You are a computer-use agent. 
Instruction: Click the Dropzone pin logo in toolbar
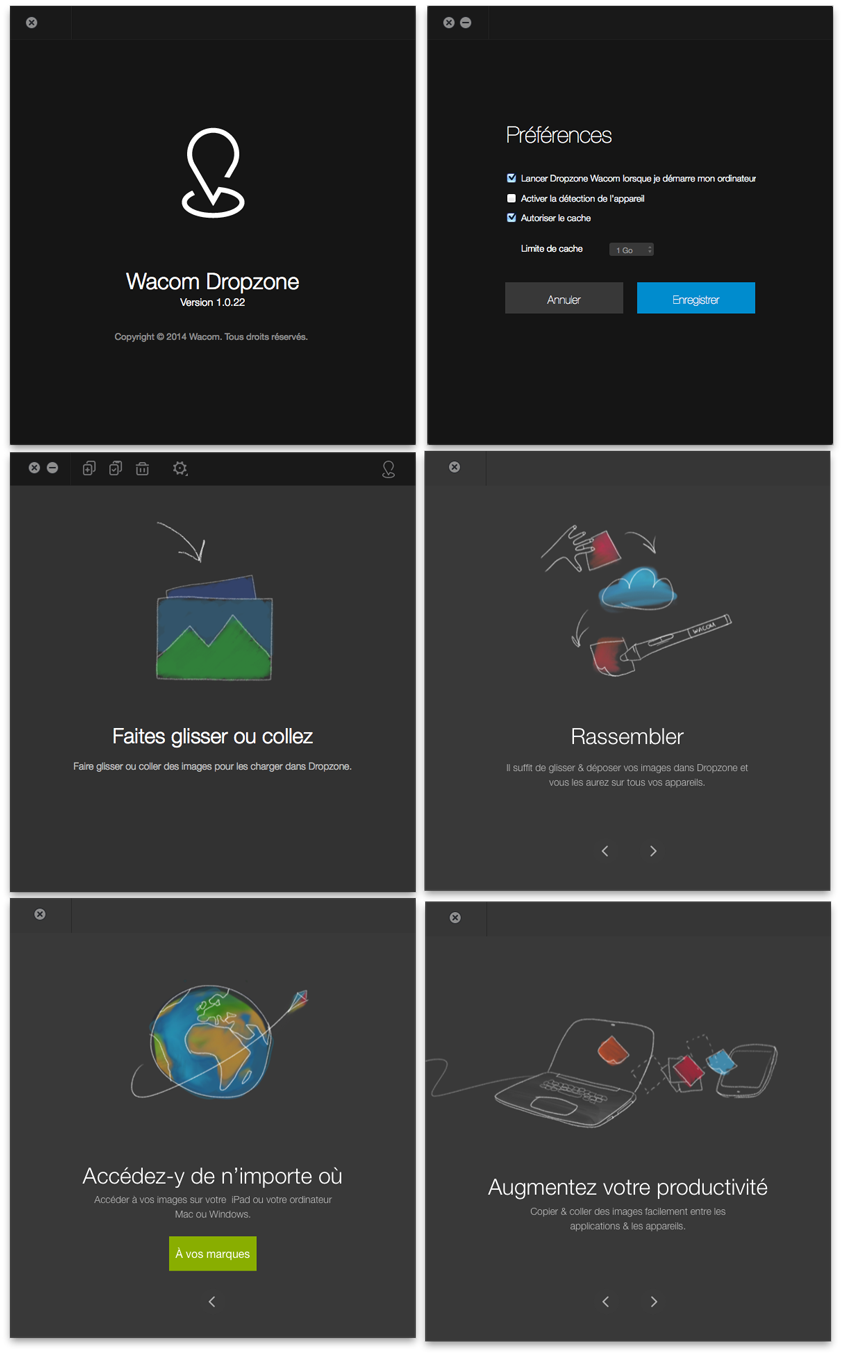coord(389,469)
